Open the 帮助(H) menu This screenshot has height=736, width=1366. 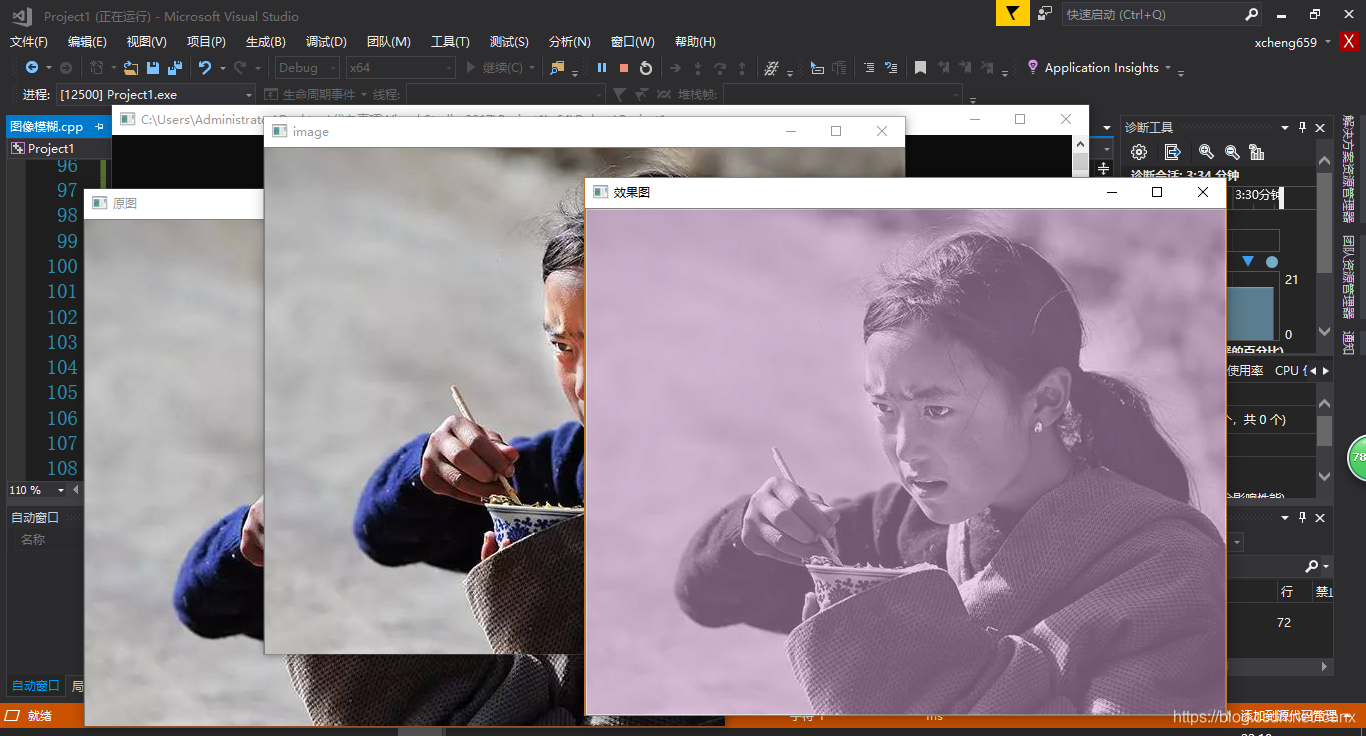(695, 42)
